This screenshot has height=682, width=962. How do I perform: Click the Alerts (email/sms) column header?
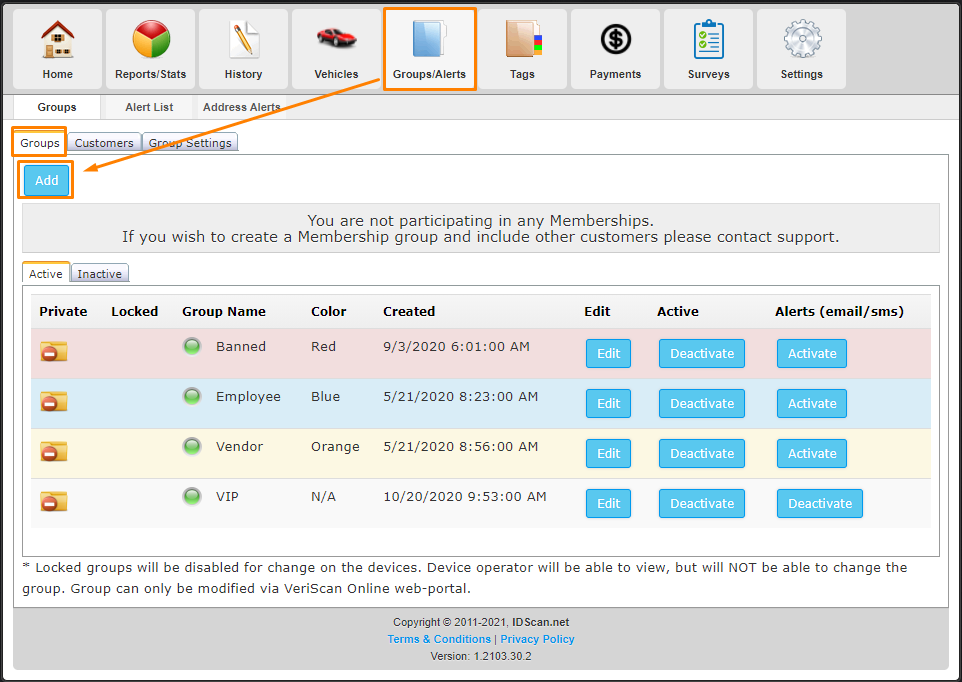click(839, 312)
